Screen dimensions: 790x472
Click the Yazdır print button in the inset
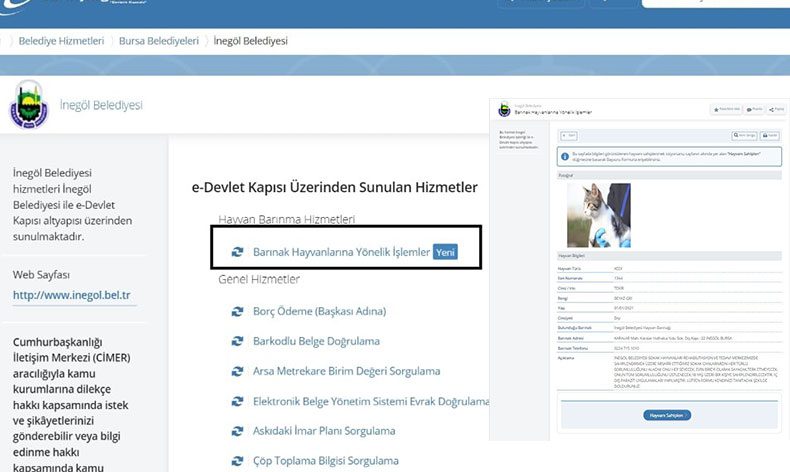click(770, 136)
